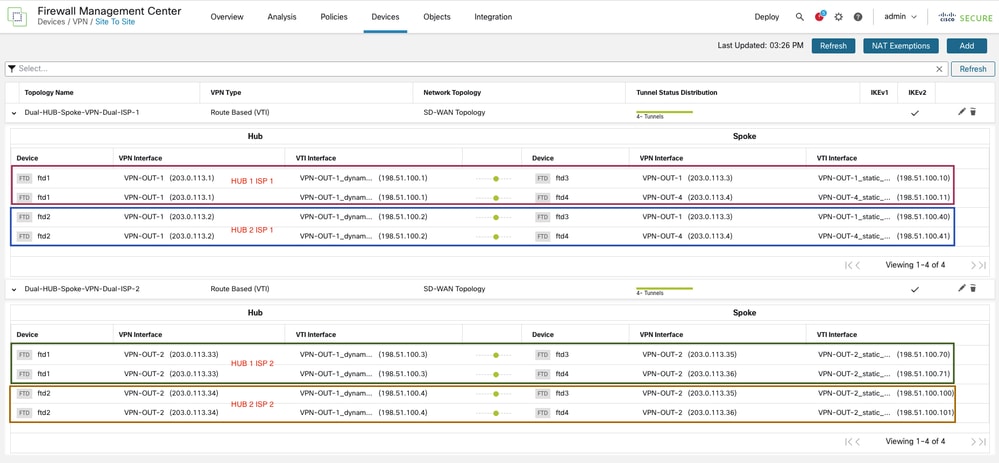The image size is (999, 463).
Task: Open the admin user dropdown
Action: (900, 17)
